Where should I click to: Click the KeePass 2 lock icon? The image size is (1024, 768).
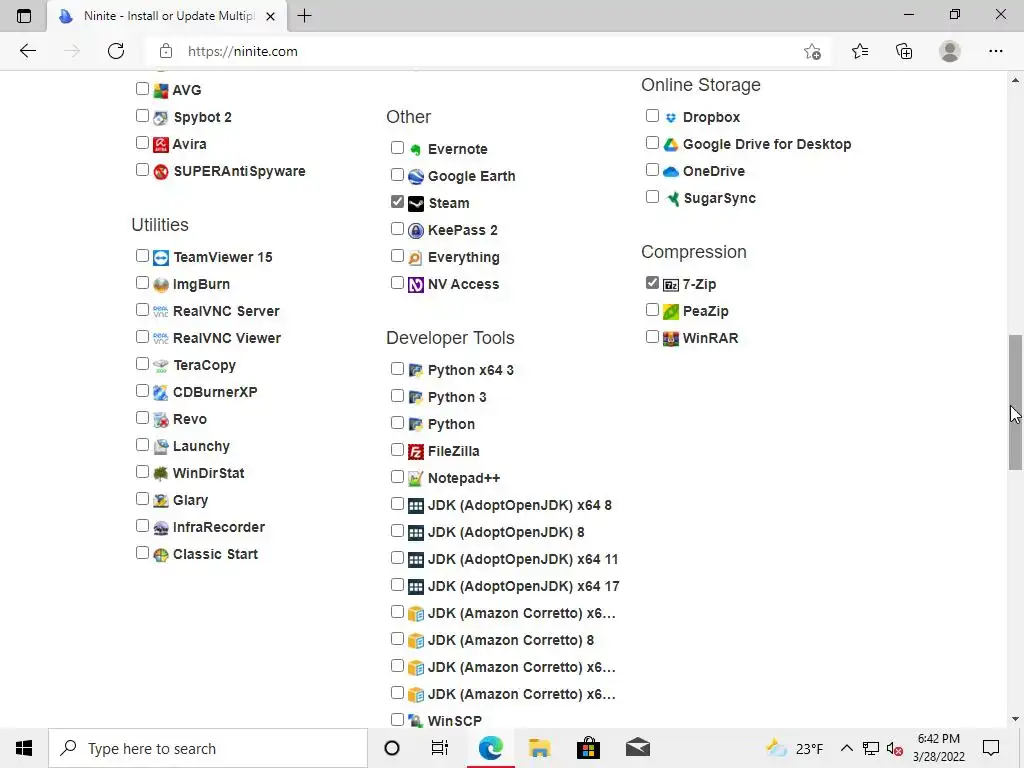point(416,231)
